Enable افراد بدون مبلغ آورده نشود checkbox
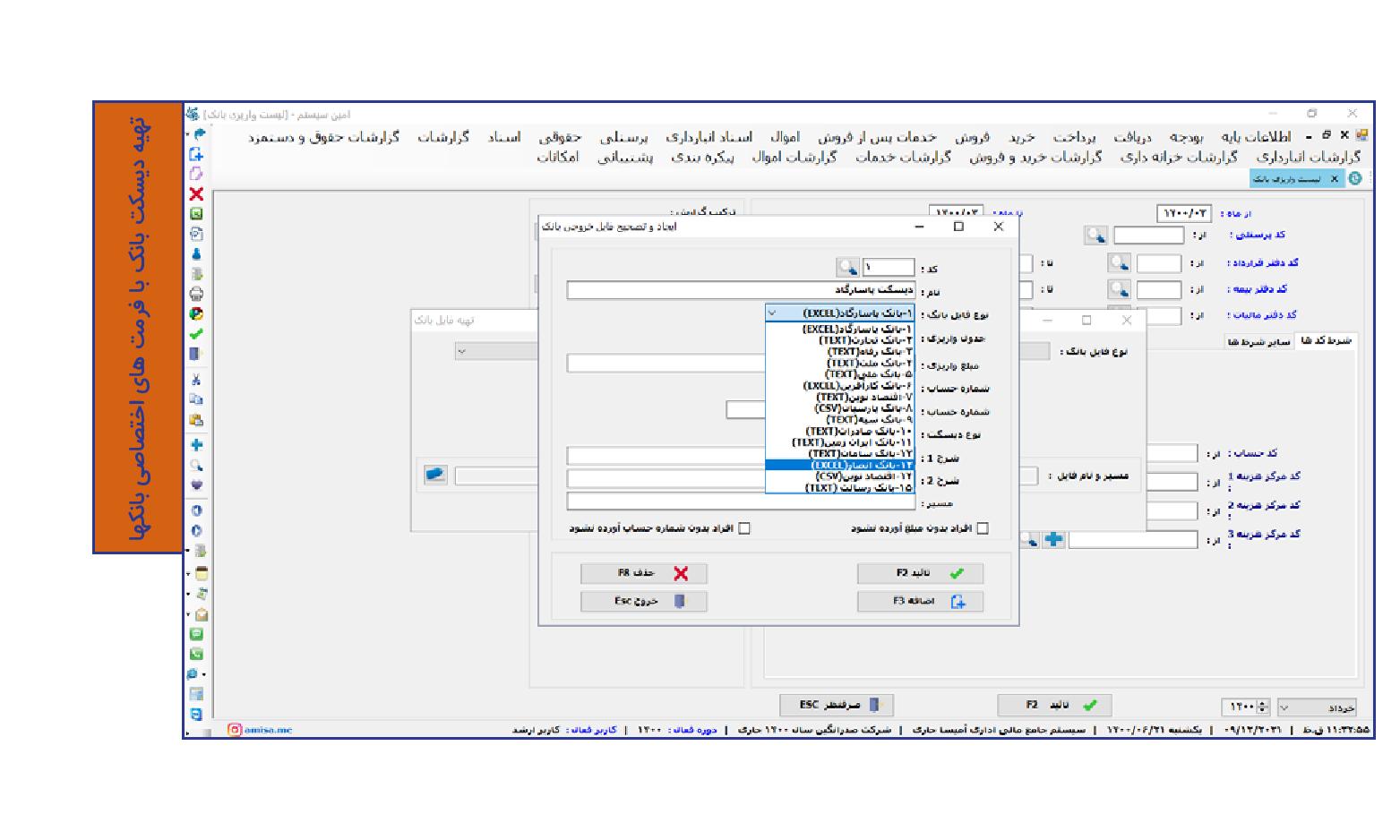The height and width of the screenshot is (840, 1400). 983,528
